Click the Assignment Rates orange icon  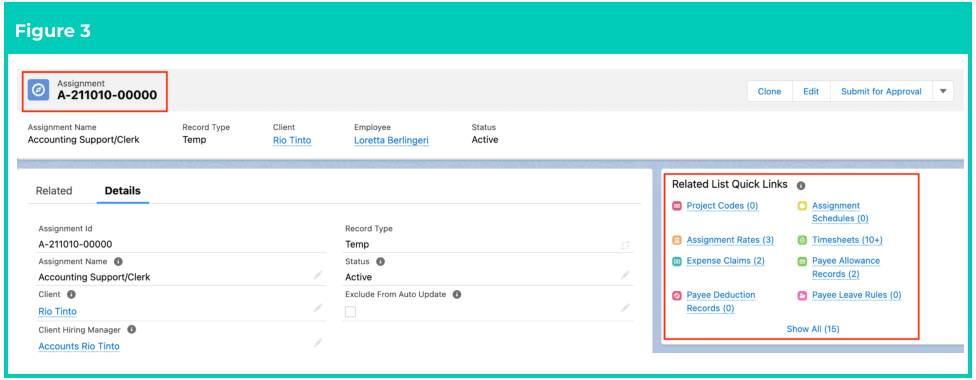[x=677, y=240]
